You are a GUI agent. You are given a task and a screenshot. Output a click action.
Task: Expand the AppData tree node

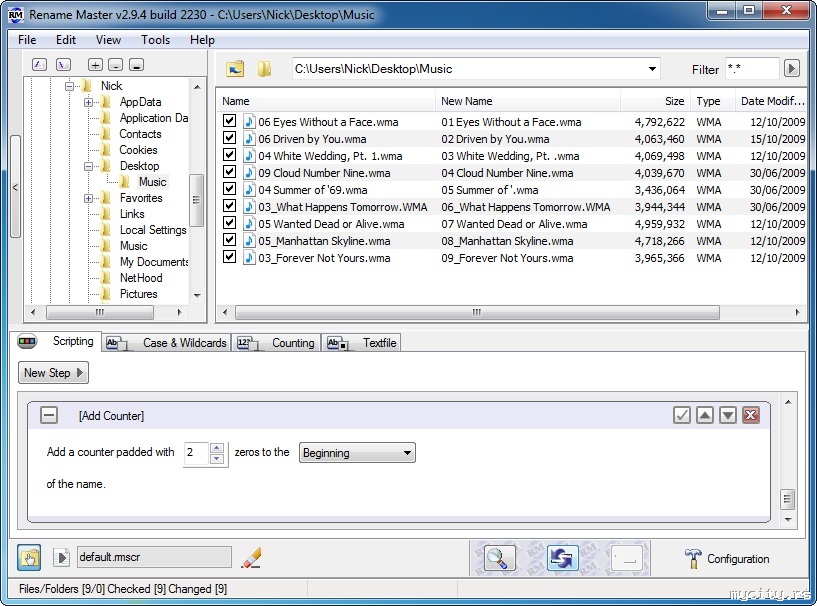[x=89, y=102]
